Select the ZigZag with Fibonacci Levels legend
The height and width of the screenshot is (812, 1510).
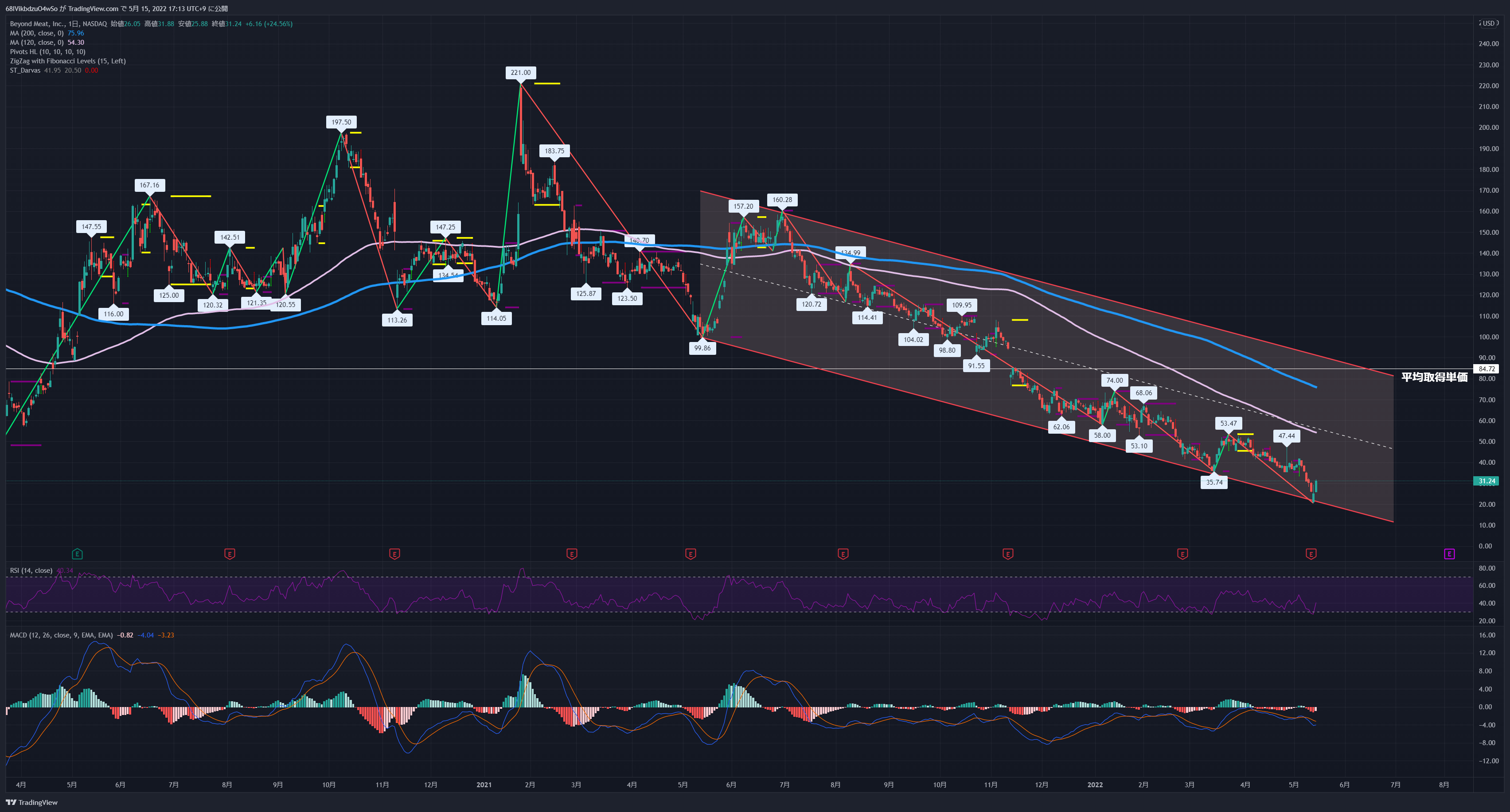coord(67,61)
